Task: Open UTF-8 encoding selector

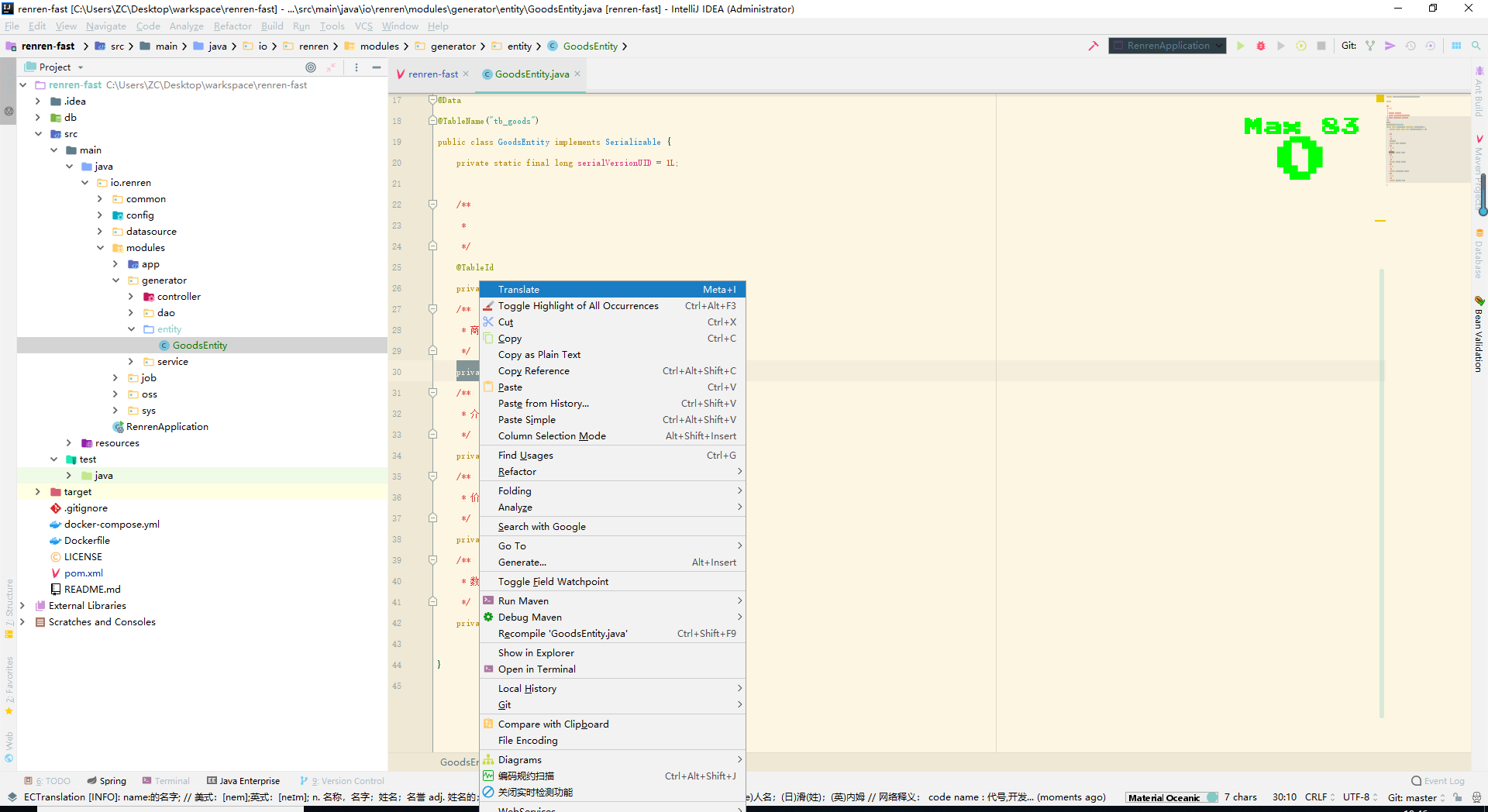Action: click(x=1360, y=797)
